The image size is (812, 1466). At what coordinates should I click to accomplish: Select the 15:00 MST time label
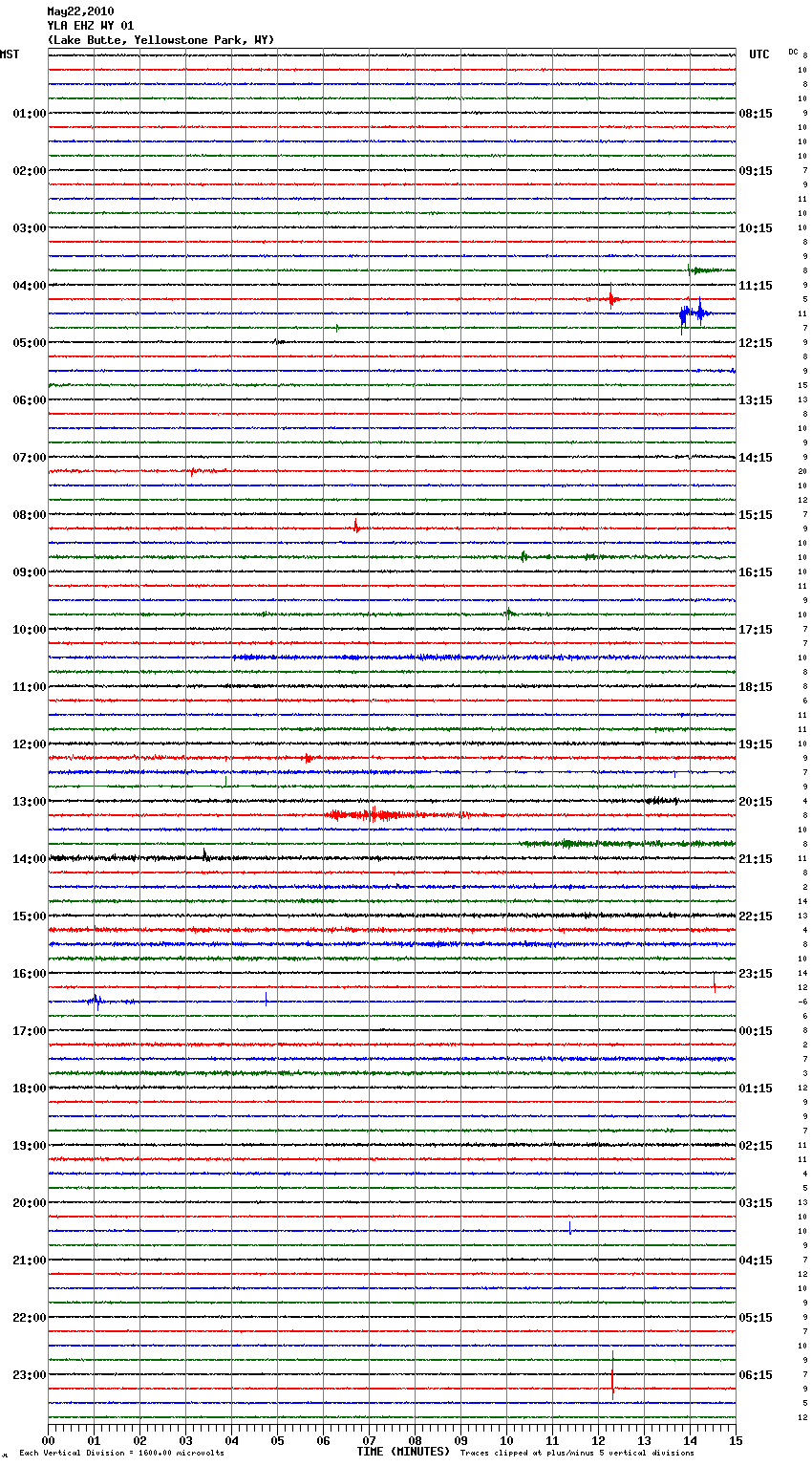[x=30, y=916]
